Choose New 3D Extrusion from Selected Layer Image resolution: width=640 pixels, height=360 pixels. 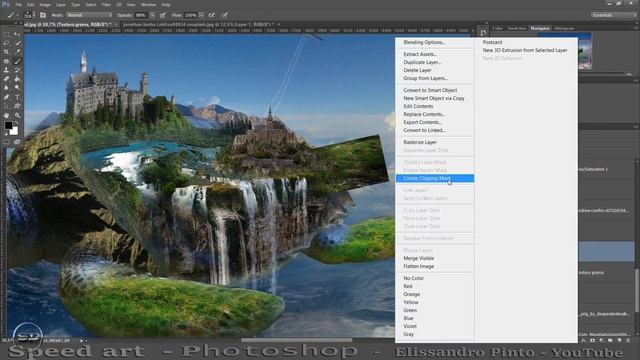tap(526, 50)
